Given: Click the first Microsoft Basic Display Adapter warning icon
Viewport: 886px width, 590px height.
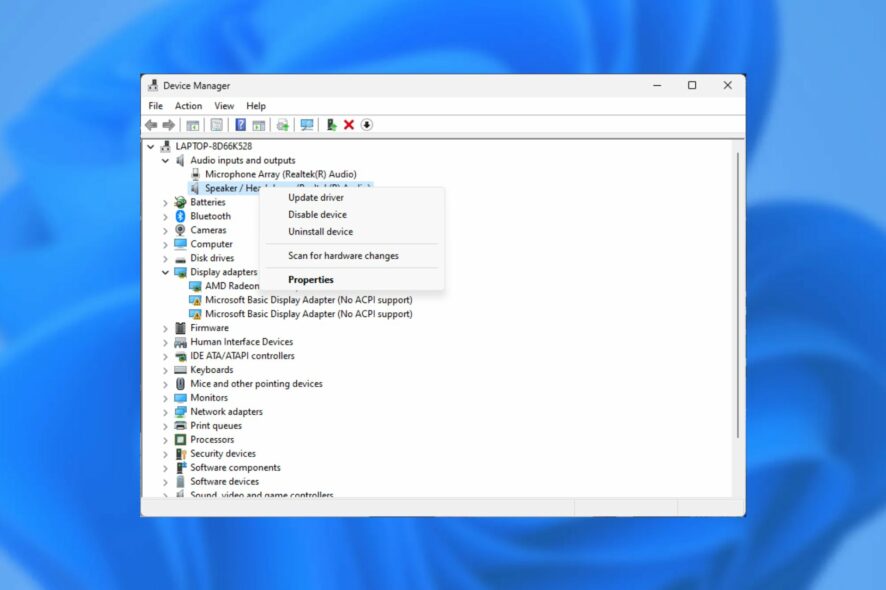Looking at the screenshot, I should [x=195, y=300].
